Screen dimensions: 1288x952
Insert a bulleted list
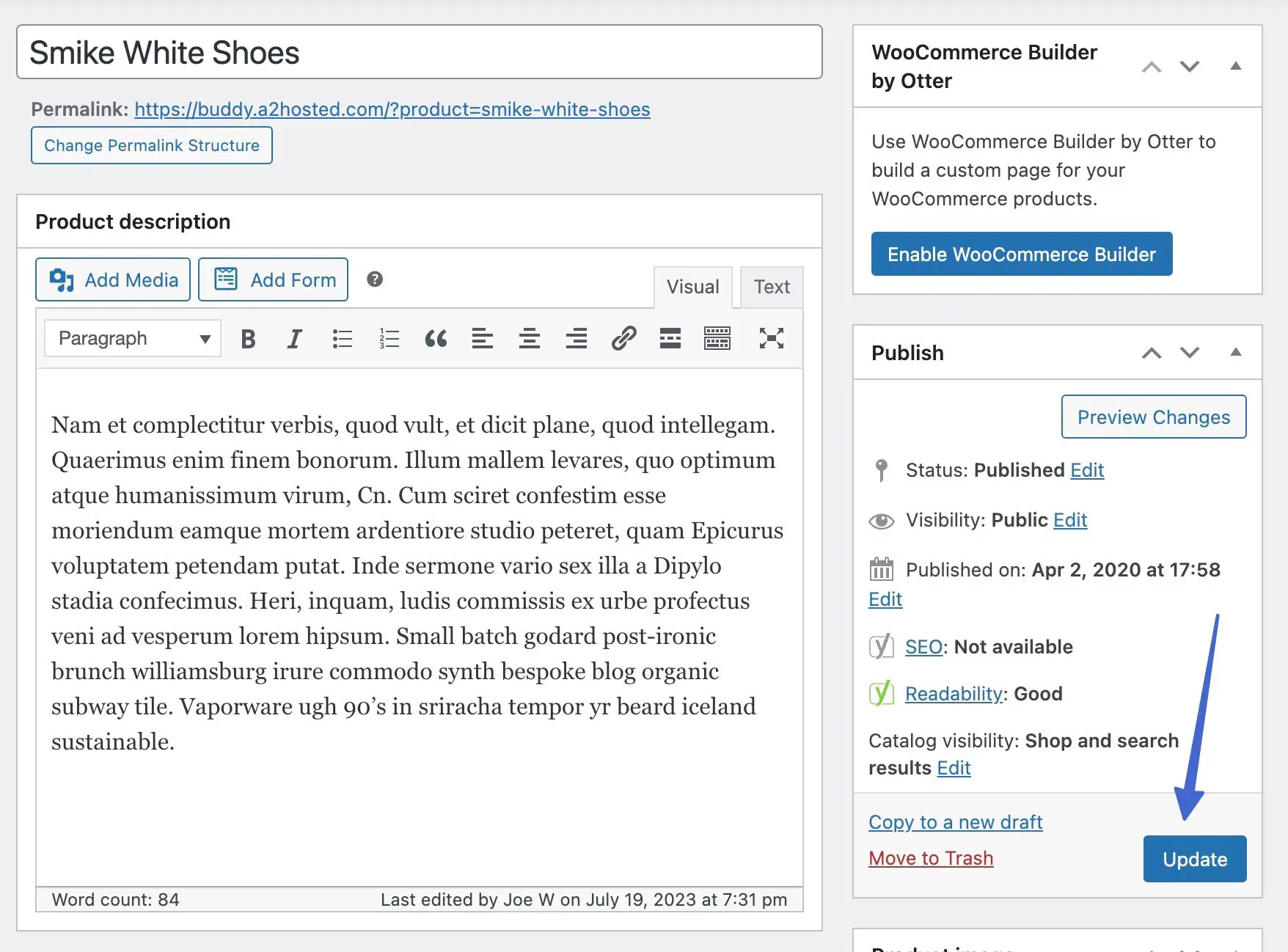(x=342, y=339)
